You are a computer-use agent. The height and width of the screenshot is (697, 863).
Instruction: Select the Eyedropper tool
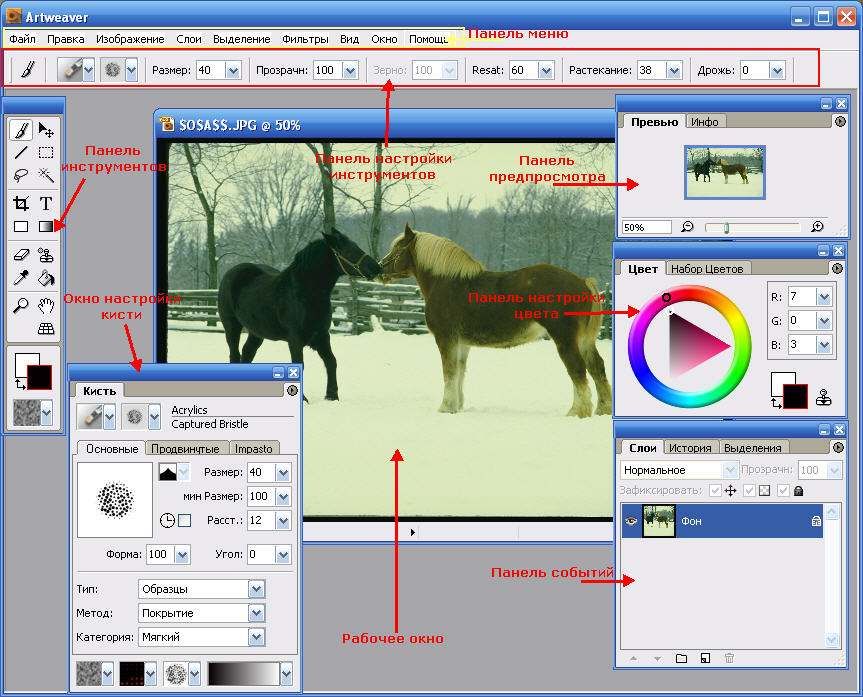21,277
